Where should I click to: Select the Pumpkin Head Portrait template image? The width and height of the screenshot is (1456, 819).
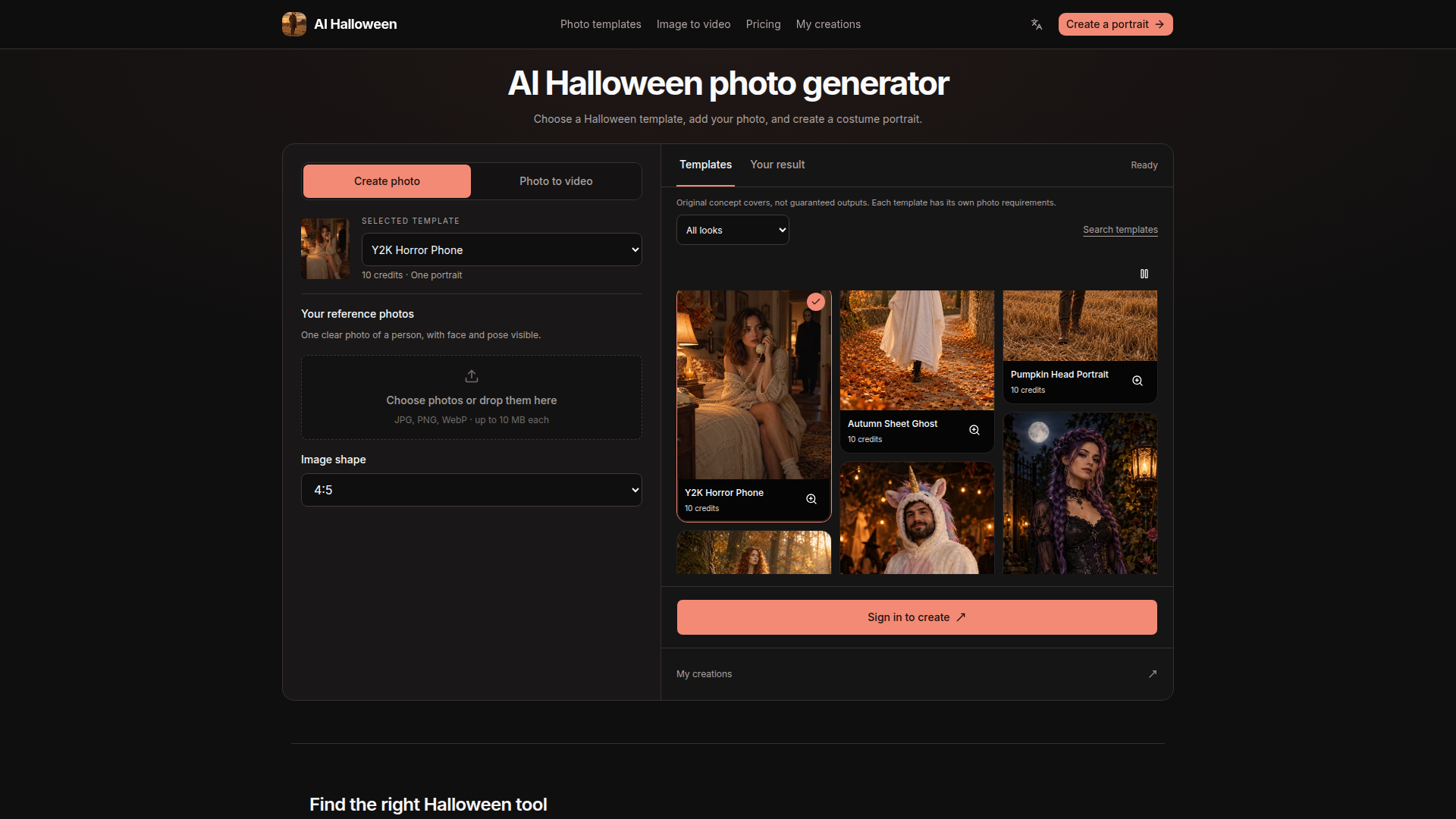tap(1080, 325)
